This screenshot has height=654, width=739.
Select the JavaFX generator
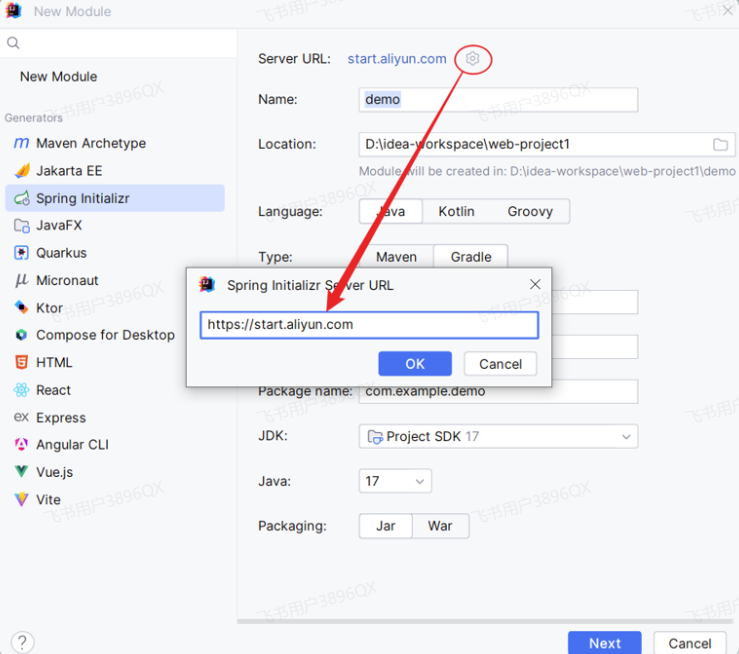coord(115,226)
